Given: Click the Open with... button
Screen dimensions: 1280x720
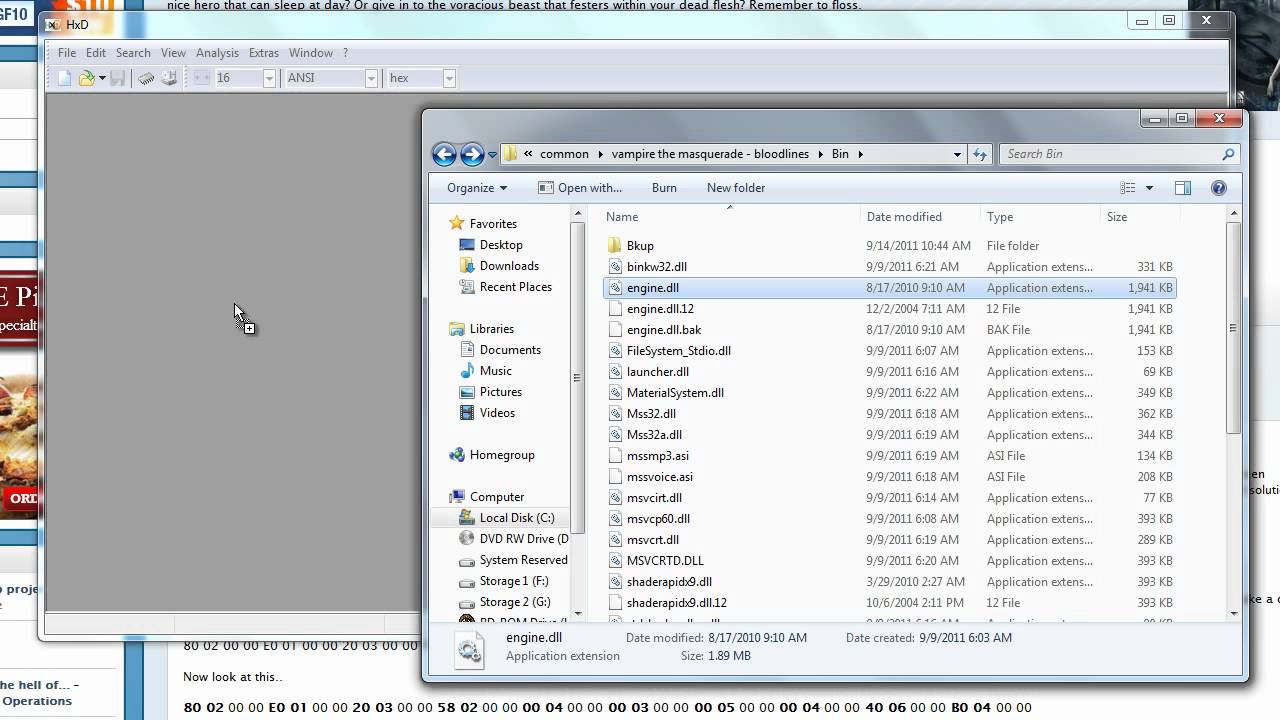Looking at the screenshot, I should click(580, 188).
